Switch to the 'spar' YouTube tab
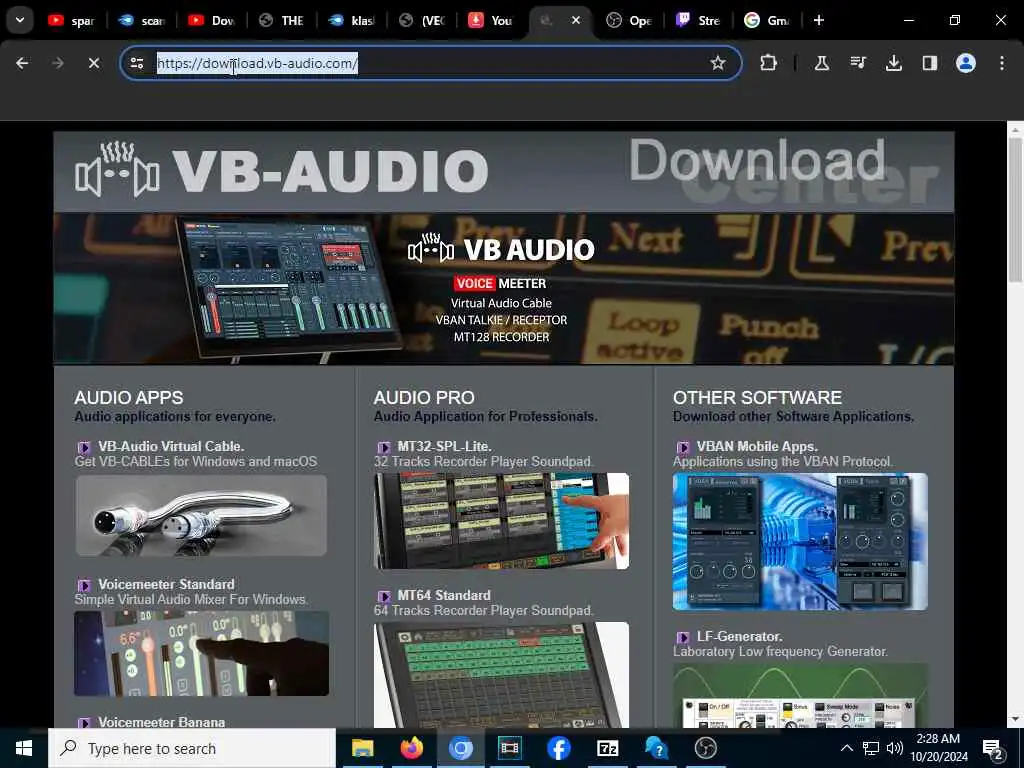This screenshot has height=768, width=1024. coord(72,20)
